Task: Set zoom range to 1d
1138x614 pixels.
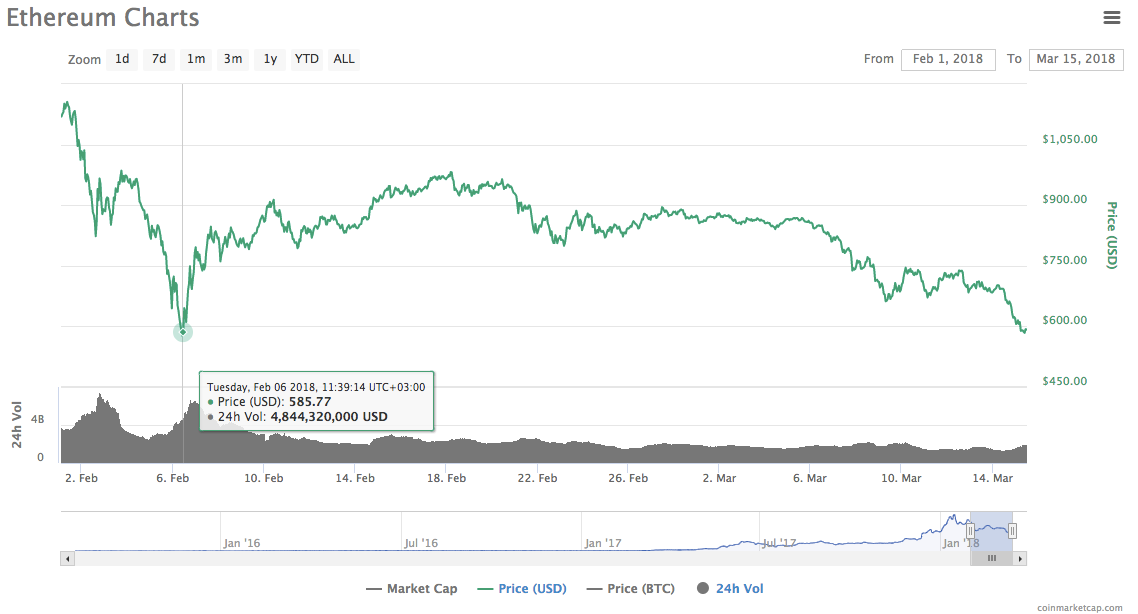Action: [x=122, y=59]
